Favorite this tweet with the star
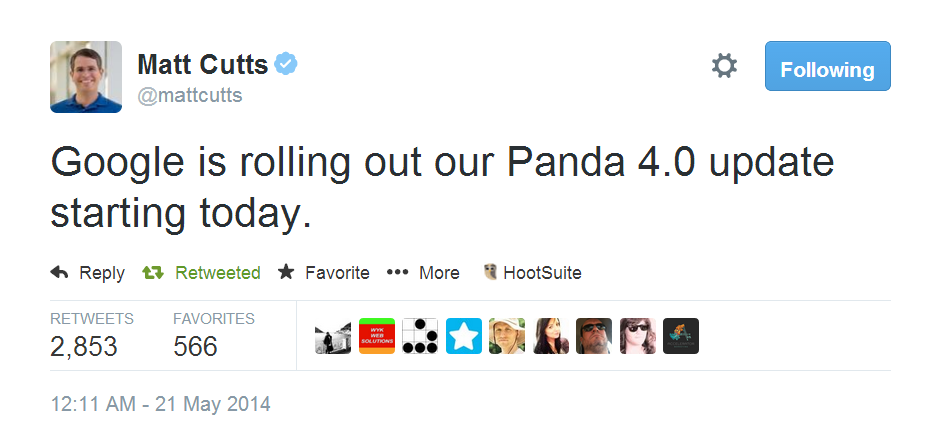 point(324,273)
